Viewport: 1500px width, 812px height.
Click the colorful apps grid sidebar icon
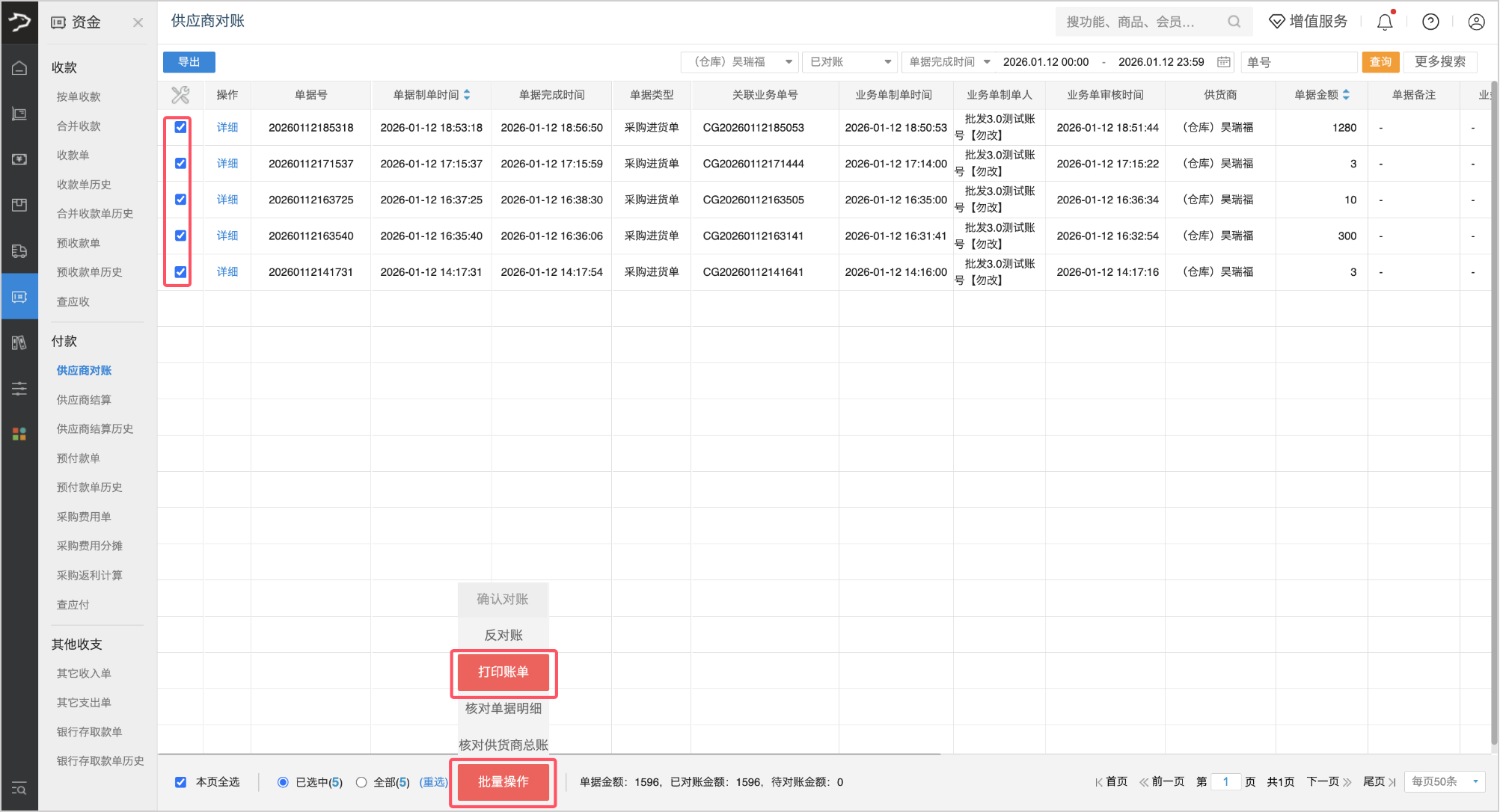coord(19,434)
